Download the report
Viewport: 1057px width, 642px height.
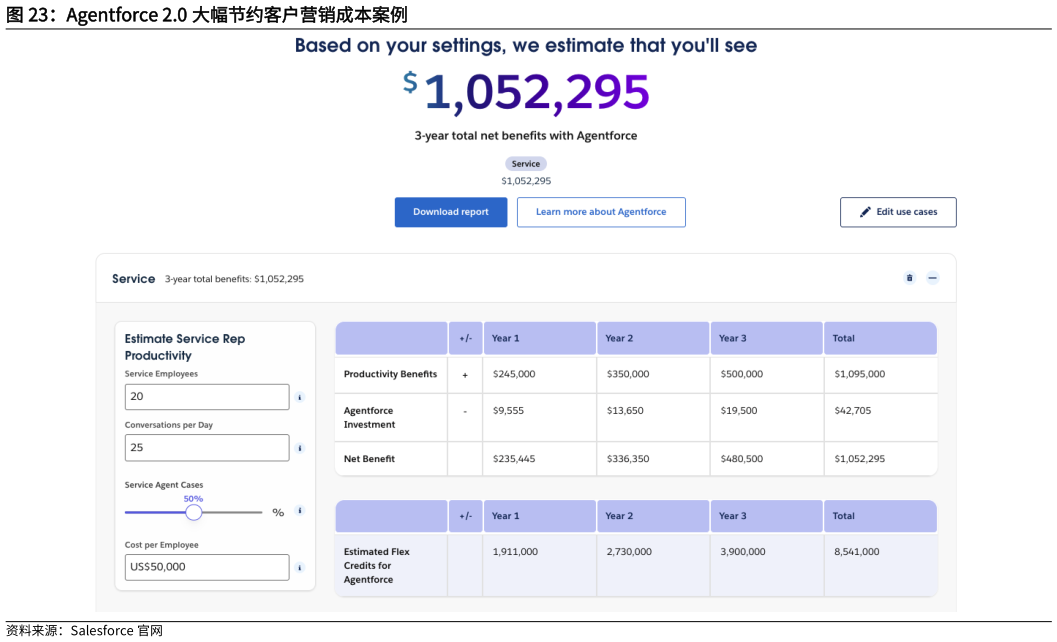(450, 212)
